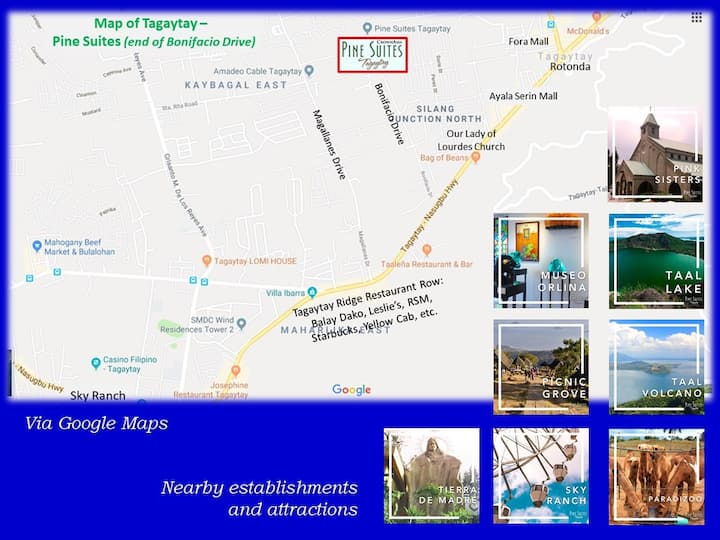Open the Museo Orlina photo
Image resolution: width=720 pixels, height=540 pixels.
[540, 260]
